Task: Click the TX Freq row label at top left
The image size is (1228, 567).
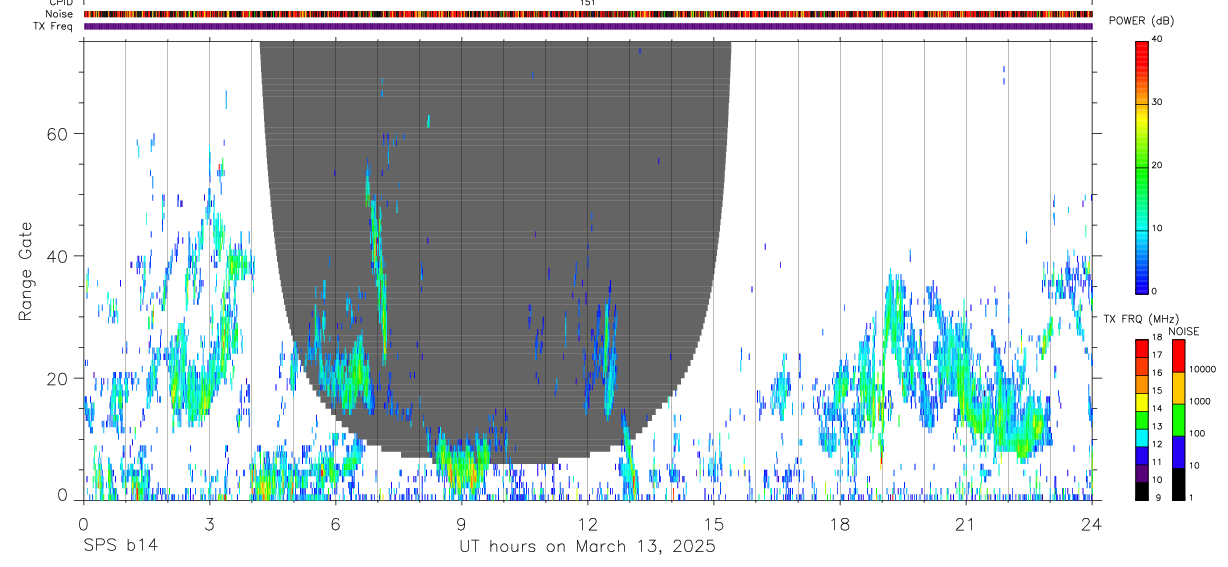Action: [54, 26]
